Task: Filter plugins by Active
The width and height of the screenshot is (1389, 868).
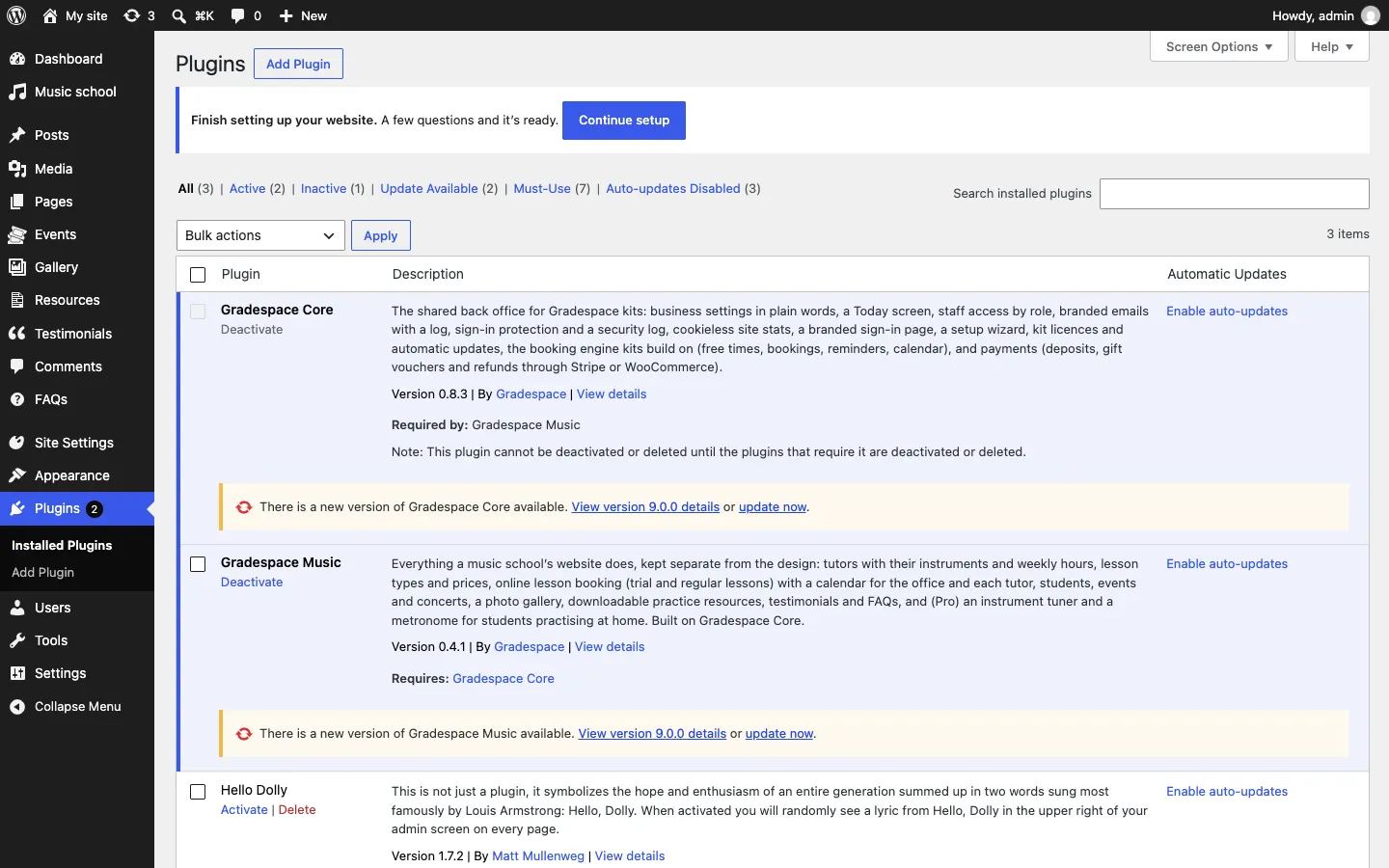Action: coord(247,189)
